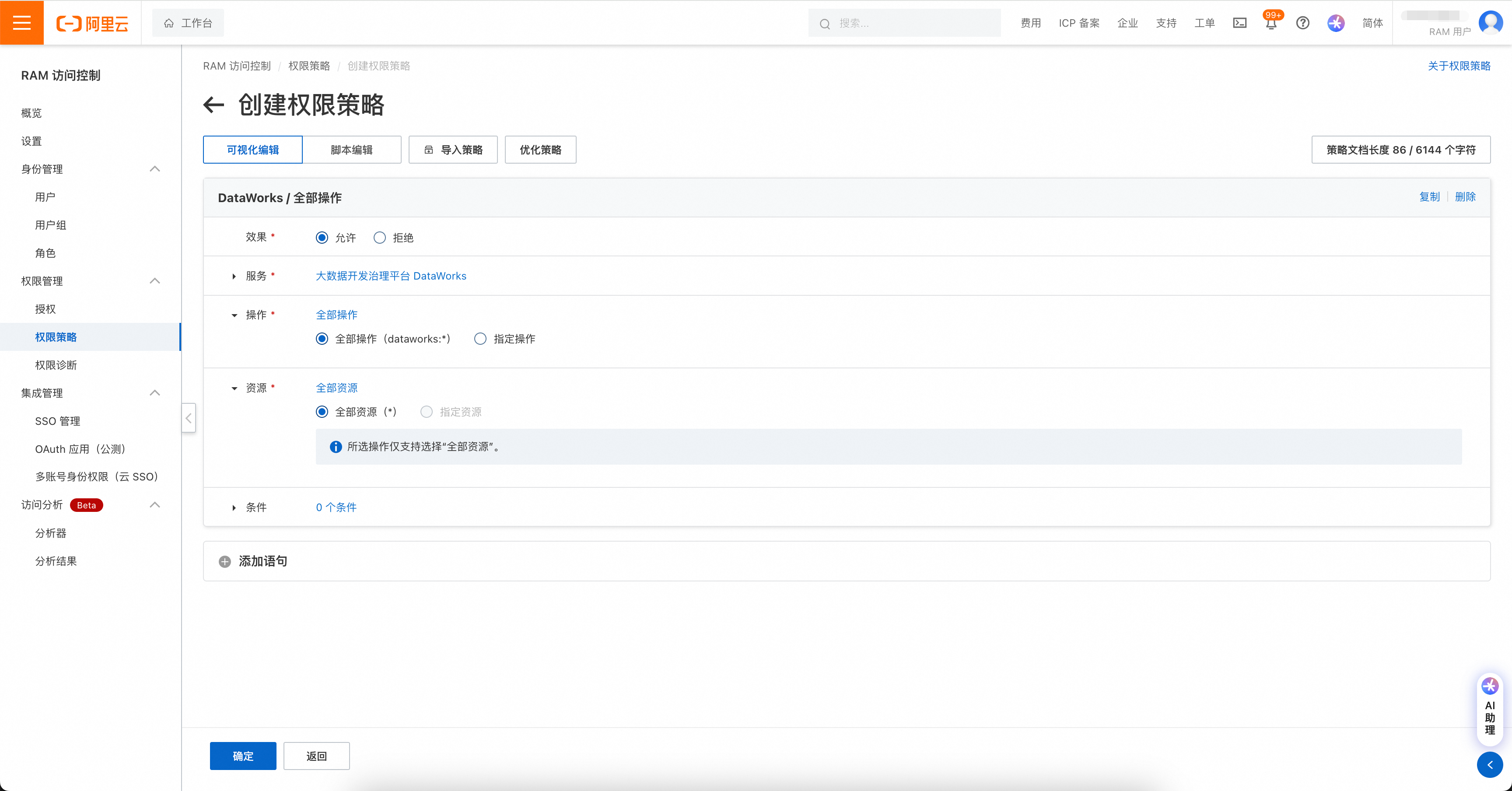
Task: Open the floating AI 助理 widget
Action: click(1490, 710)
